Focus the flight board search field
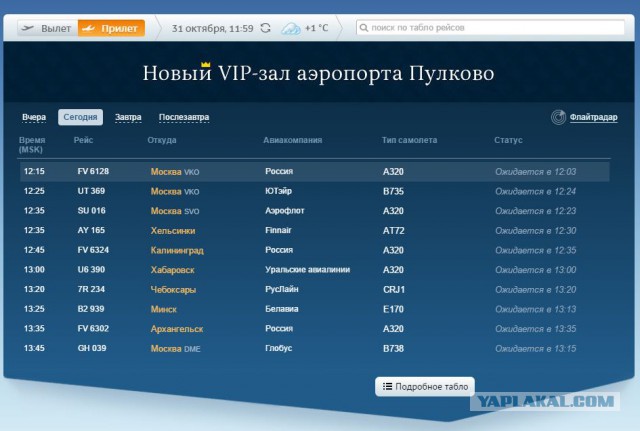Screen dimensions: 640x431 click(490, 28)
